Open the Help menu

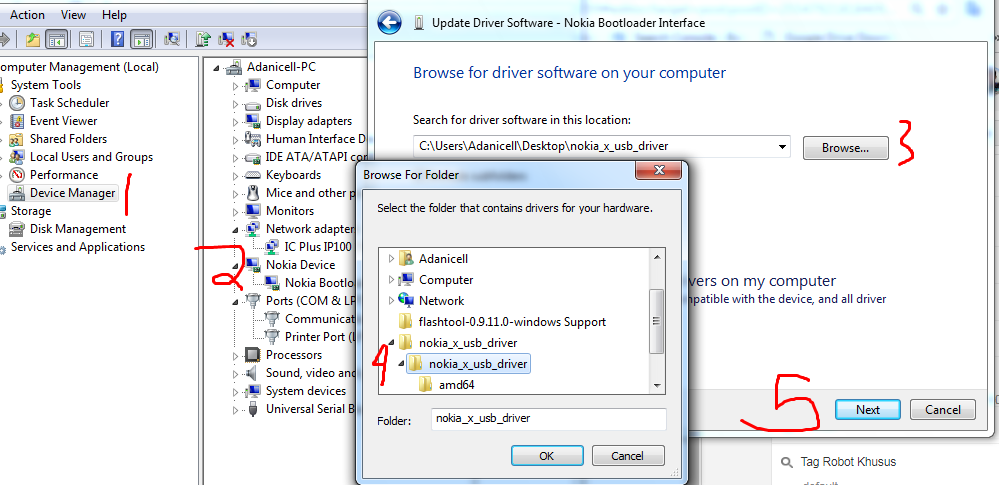pyautogui.click(x=114, y=15)
